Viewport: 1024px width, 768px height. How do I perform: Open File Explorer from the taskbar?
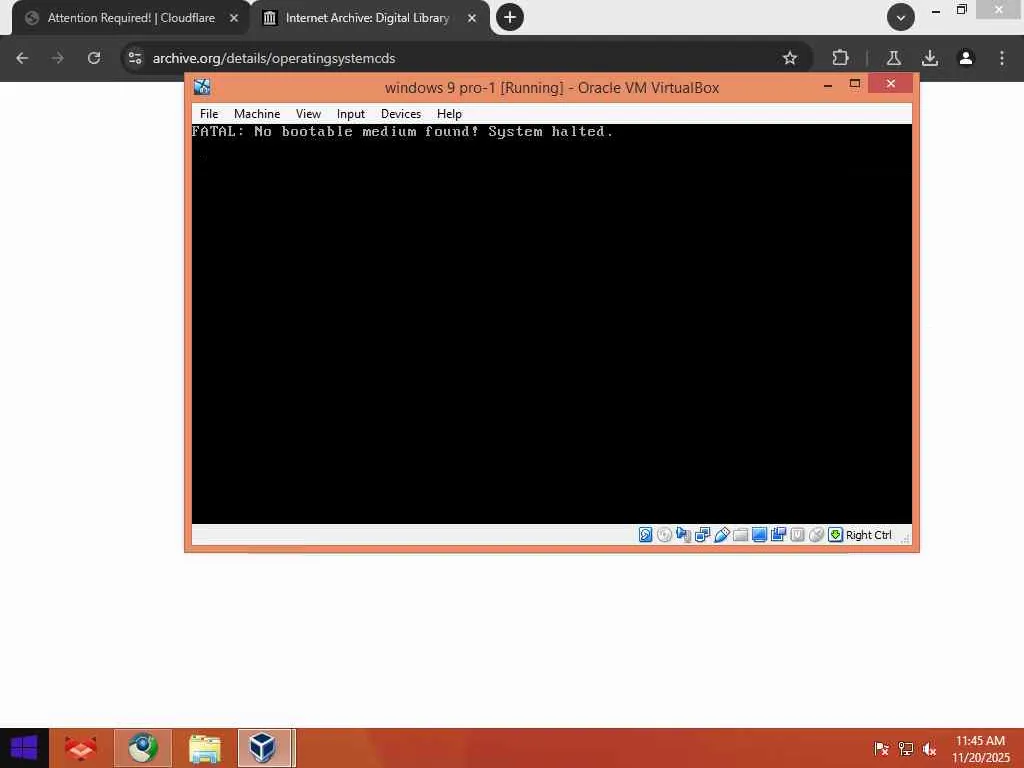tap(204, 748)
